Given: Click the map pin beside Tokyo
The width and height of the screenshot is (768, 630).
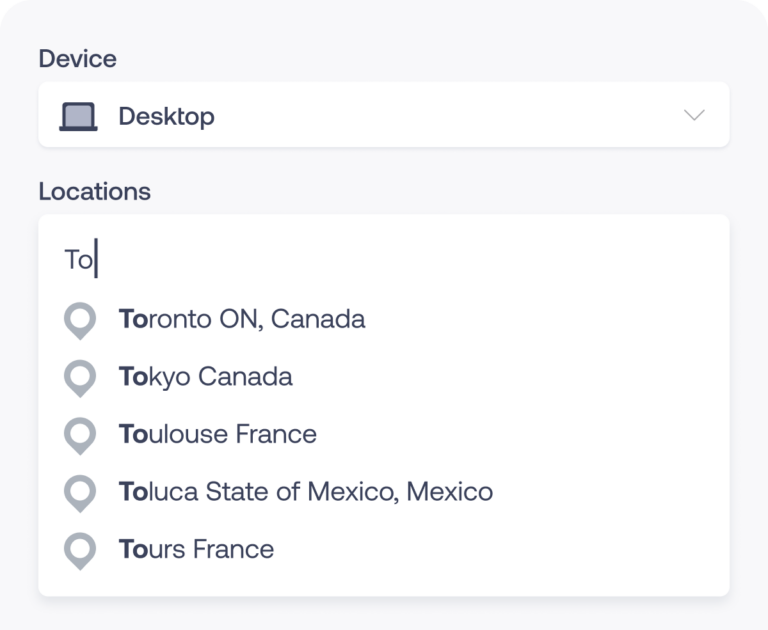Looking at the screenshot, I should pos(79,378).
